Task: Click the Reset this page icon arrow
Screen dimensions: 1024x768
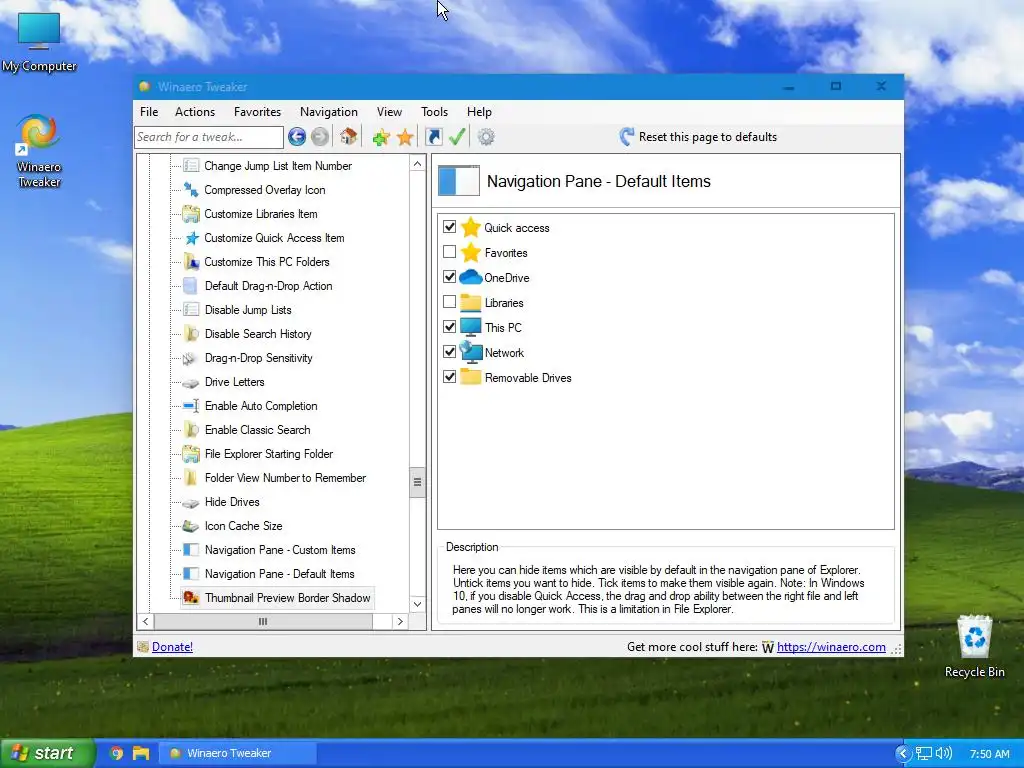Action: (x=626, y=136)
